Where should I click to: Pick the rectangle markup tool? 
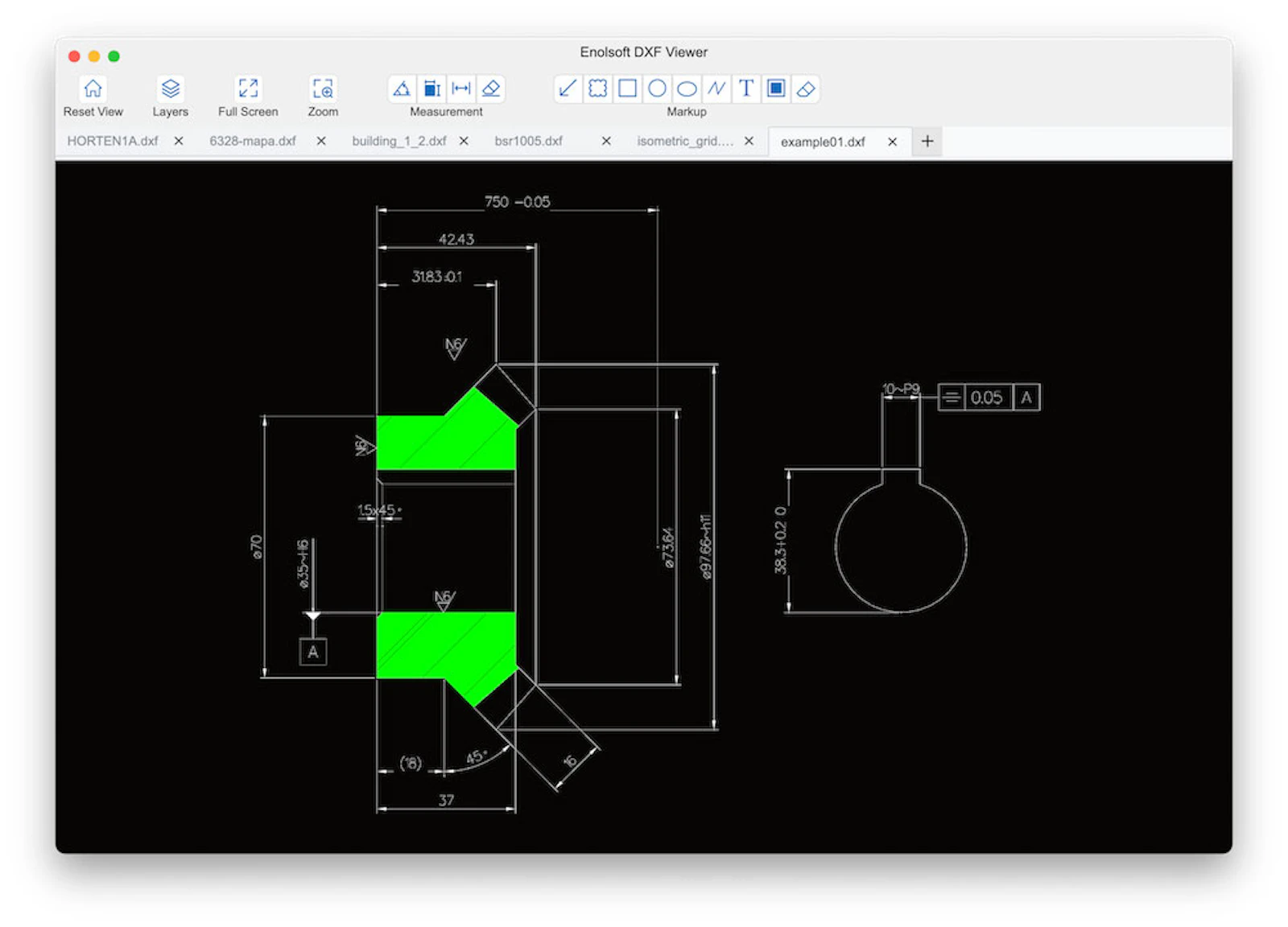[628, 89]
